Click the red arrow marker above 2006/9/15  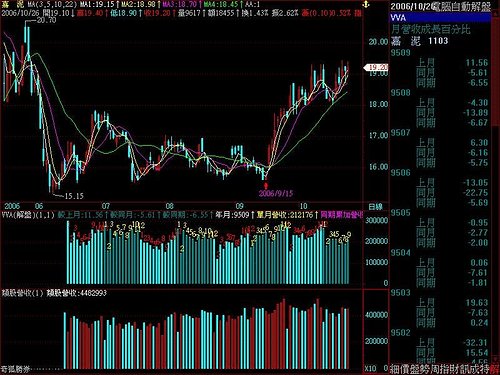tap(266, 184)
